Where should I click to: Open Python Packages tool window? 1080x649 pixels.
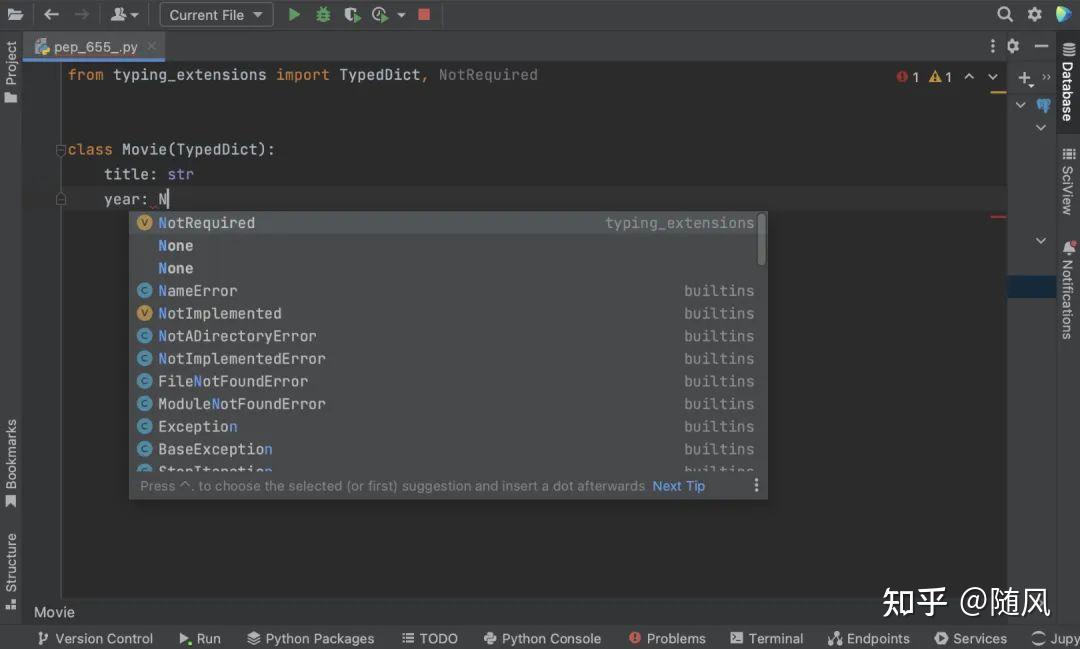(x=311, y=639)
